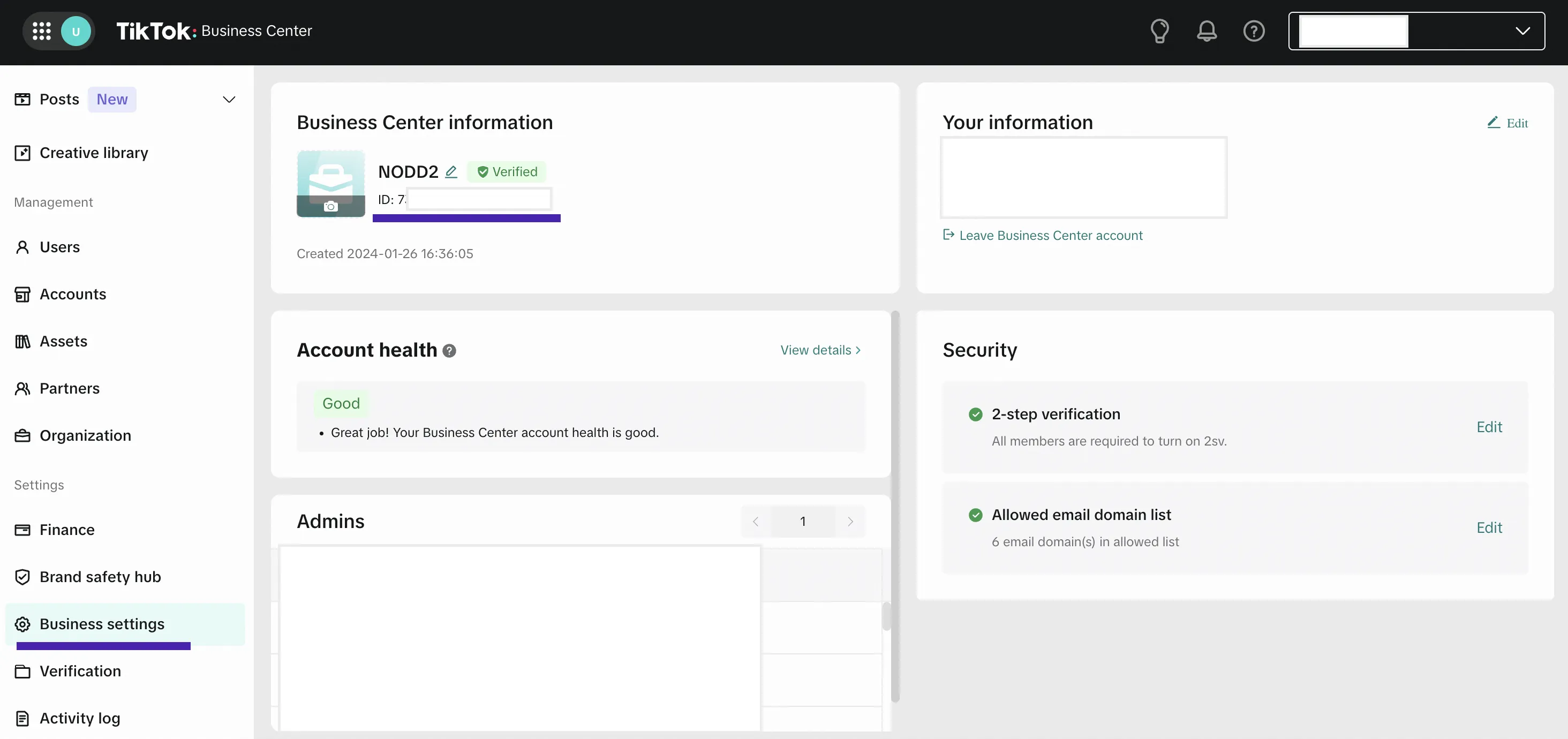Click the Verification folder icon
Image resolution: width=1568 pixels, height=739 pixels.
tap(22, 672)
